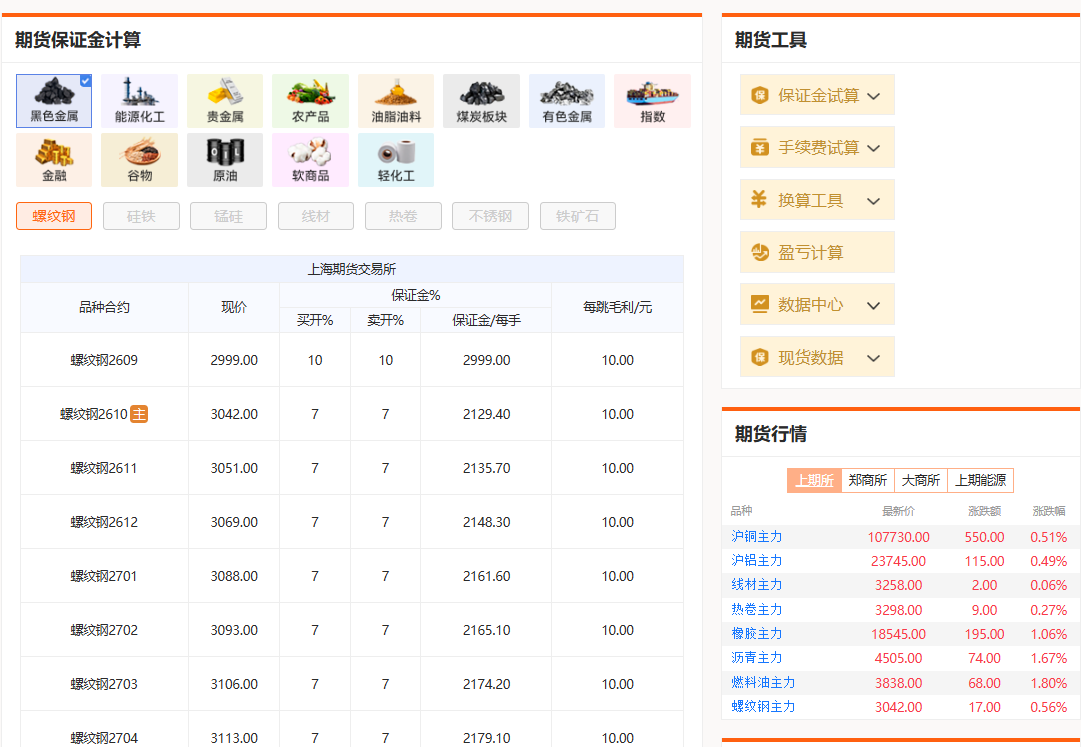The width and height of the screenshot is (1081, 747).
Task: Click the 换算工具 yen icon
Action: pos(759,200)
